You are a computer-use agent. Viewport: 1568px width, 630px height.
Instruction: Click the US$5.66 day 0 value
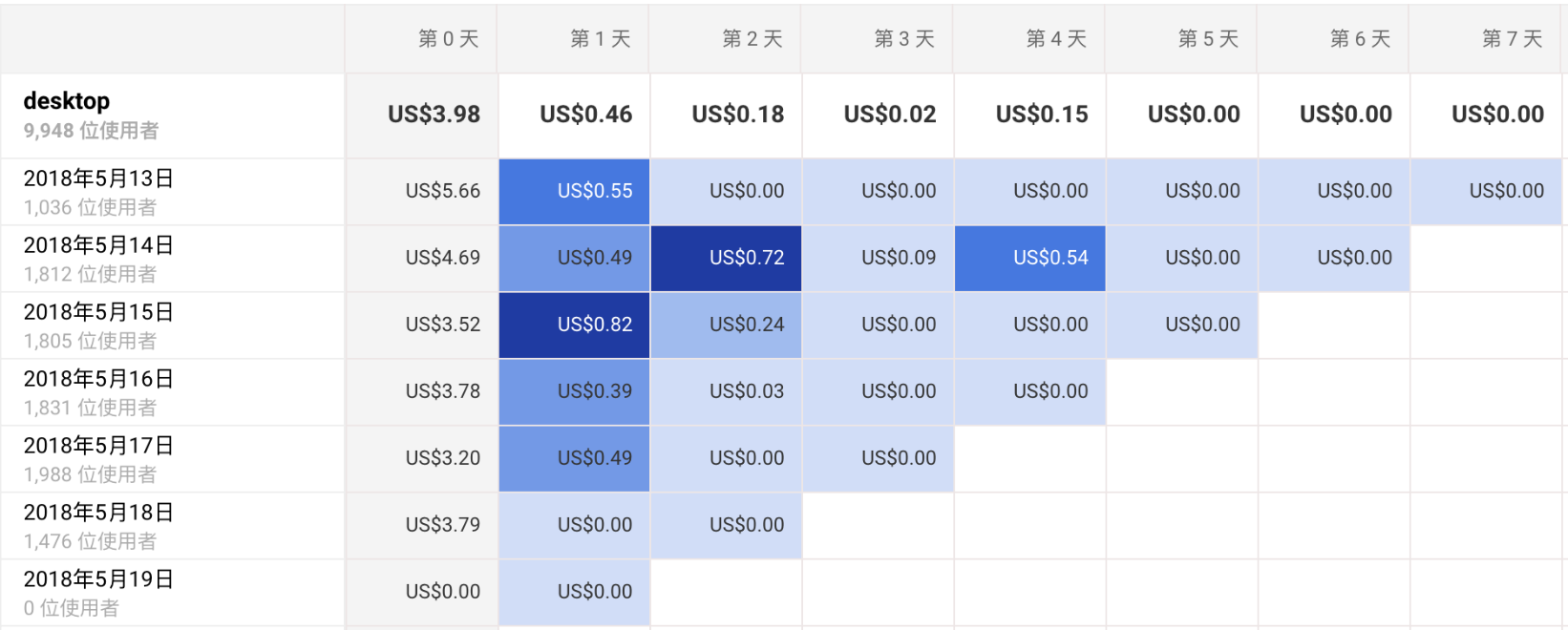442,191
